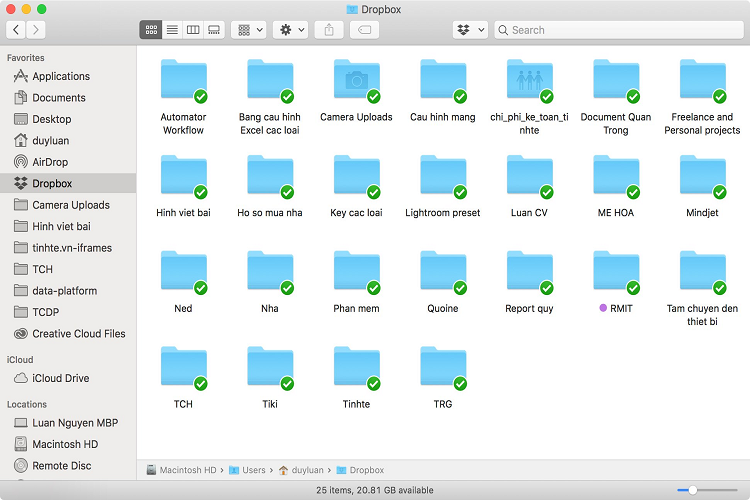Select the Tinhte folder
The width and height of the screenshot is (750, 500).
point(357,367)
